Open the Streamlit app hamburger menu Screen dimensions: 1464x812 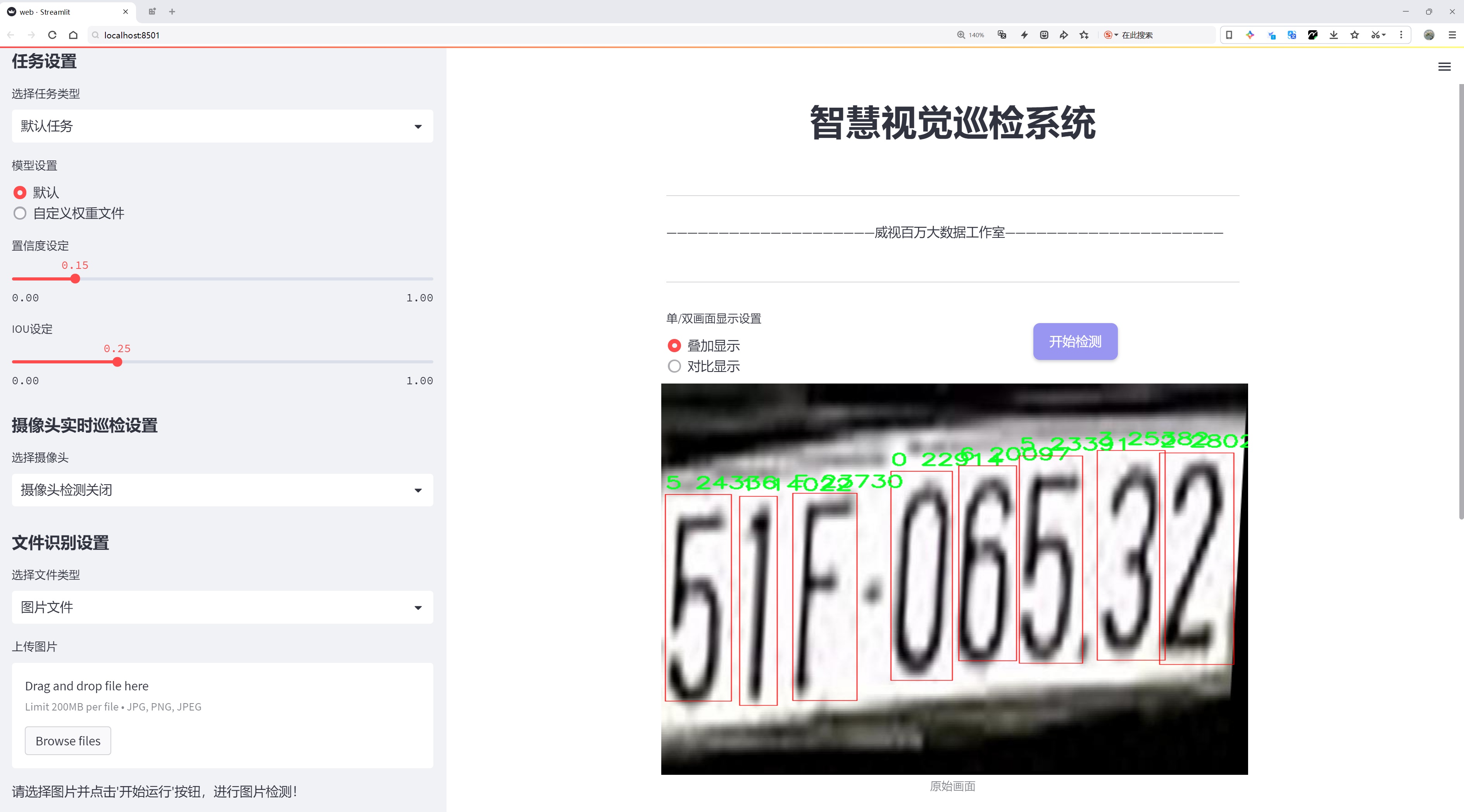click(x=1444, y=67)
